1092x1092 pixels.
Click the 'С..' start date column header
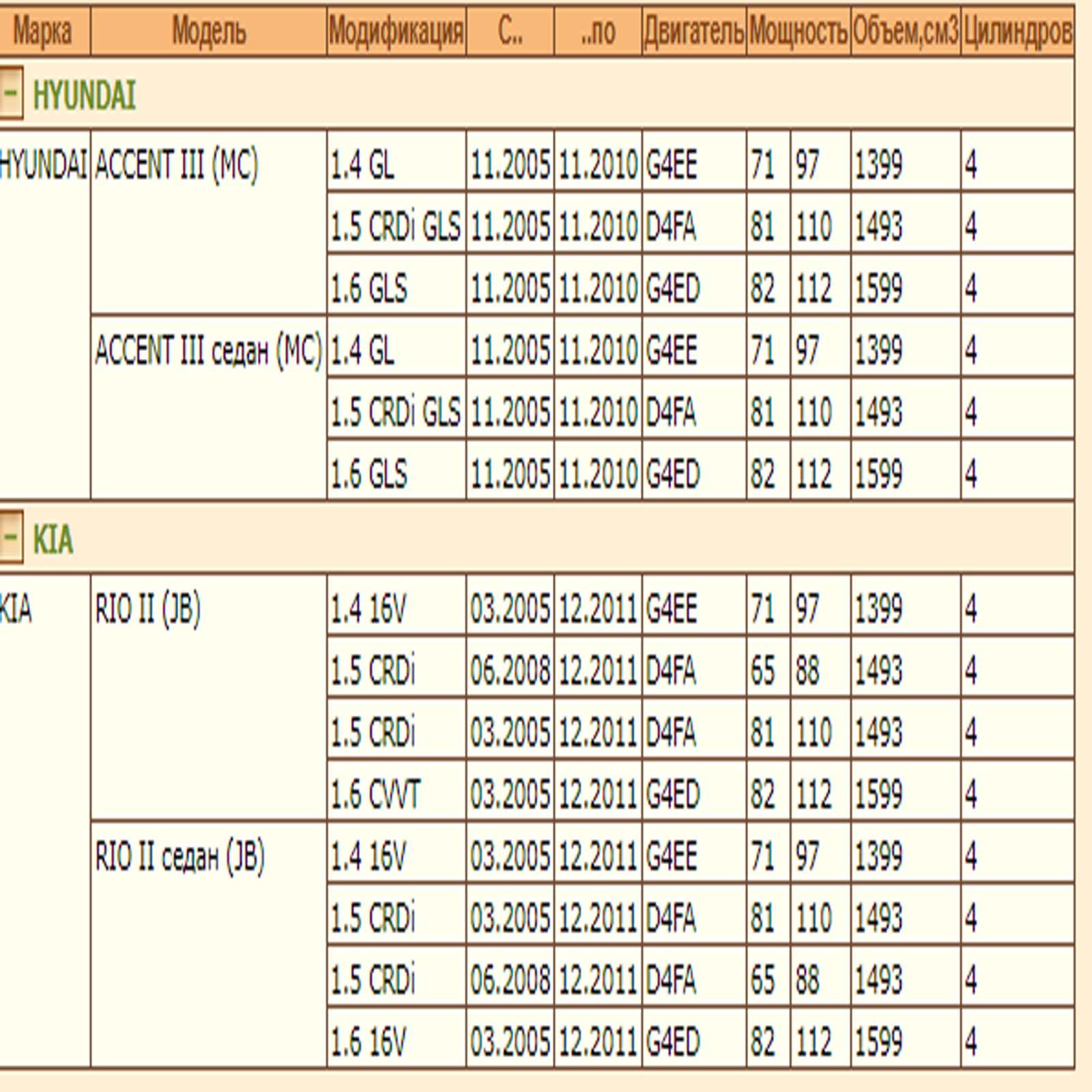(510, 31)
